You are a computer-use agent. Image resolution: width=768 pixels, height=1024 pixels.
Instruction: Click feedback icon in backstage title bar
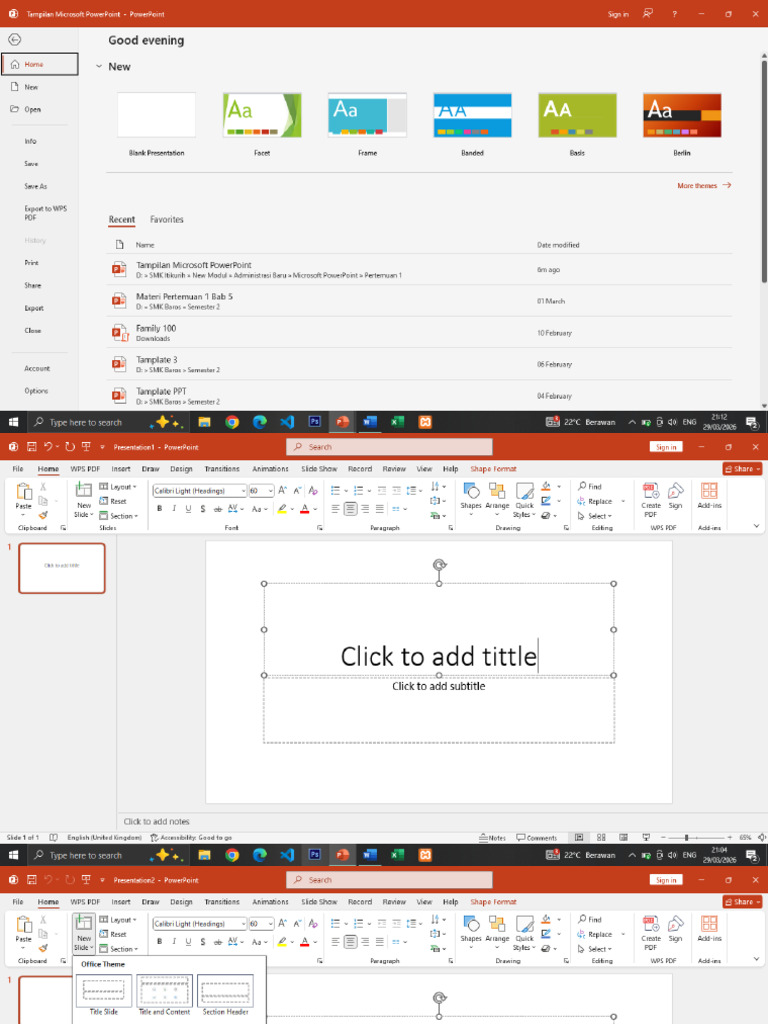[x=647, y=14]
